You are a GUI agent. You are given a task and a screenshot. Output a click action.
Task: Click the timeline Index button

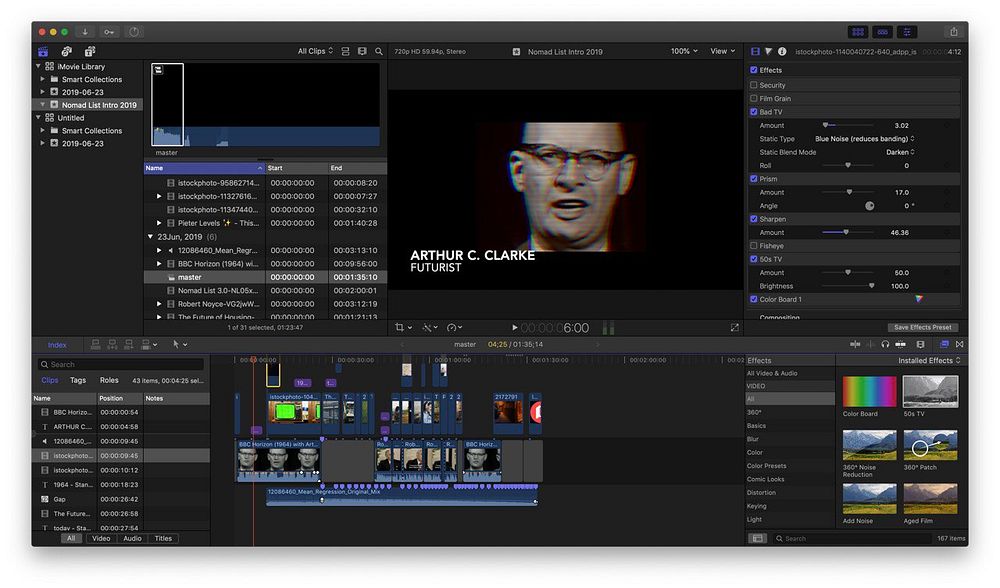[57, 345]
